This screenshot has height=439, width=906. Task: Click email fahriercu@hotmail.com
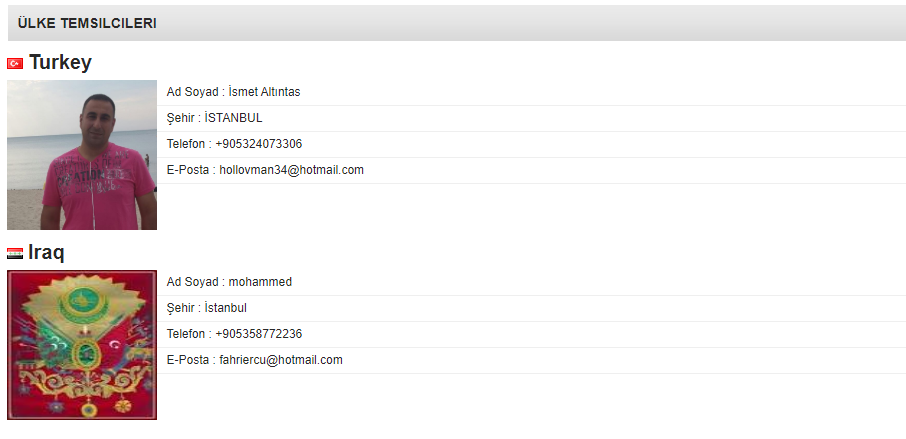pos(281,360)
